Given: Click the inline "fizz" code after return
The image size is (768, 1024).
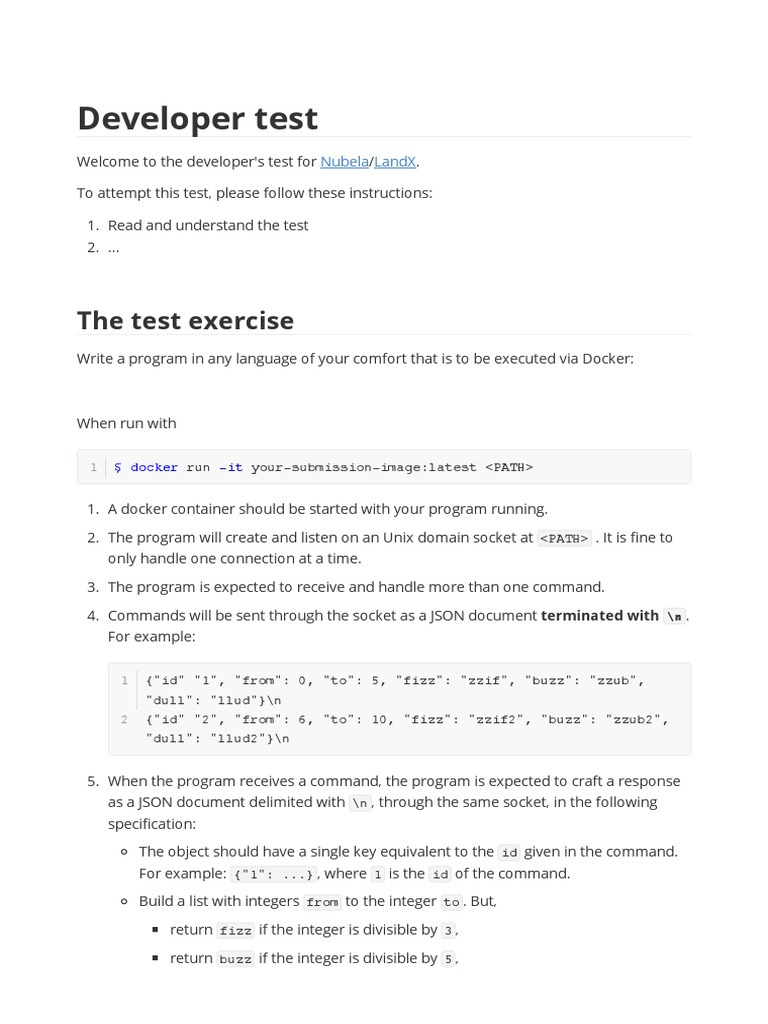Looking at the screenshot, I should [x=236, y=930].
